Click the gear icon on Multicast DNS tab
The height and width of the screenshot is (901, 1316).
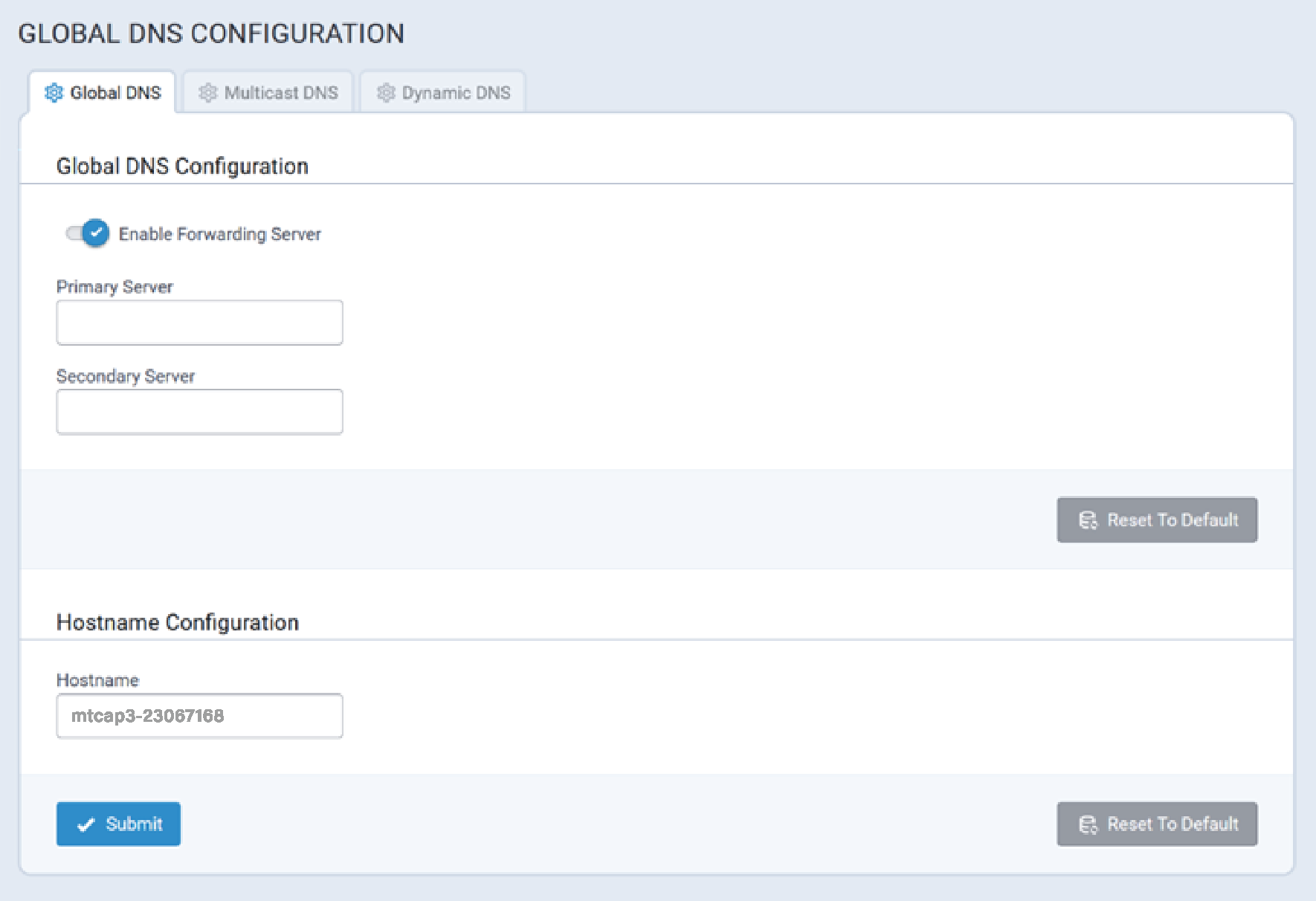(207, 93)
